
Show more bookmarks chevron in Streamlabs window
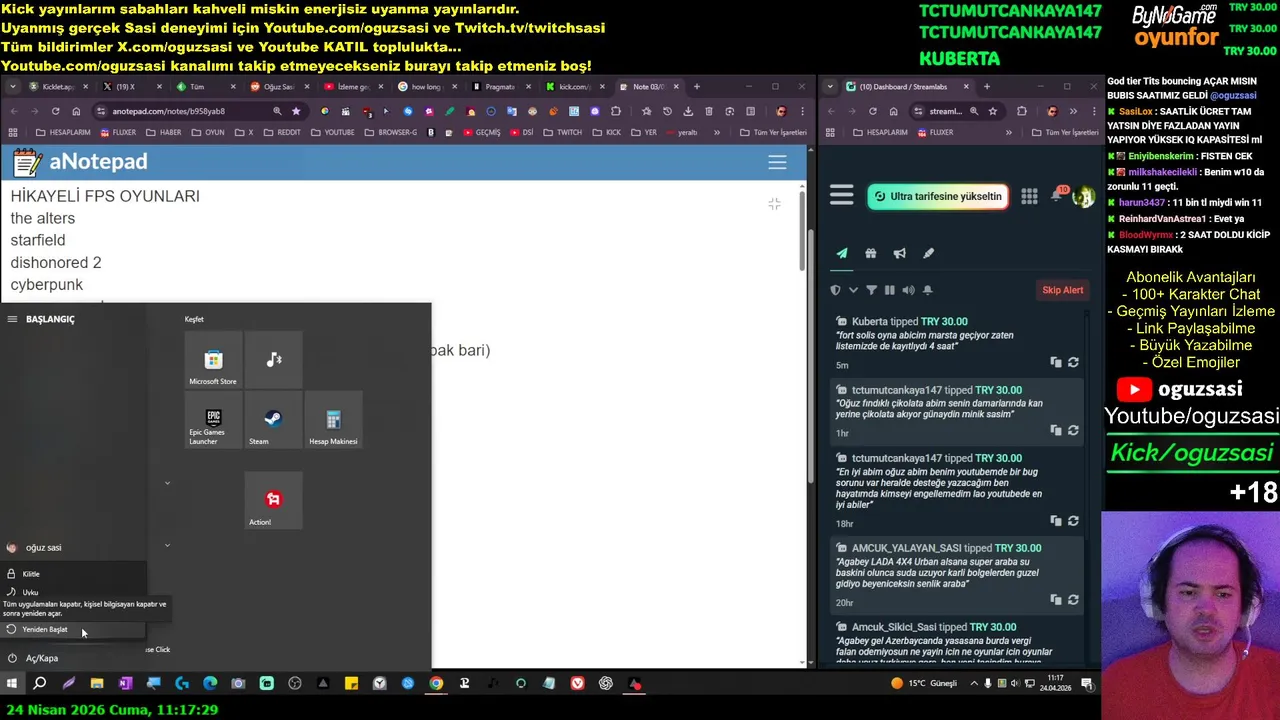[x=1008, y=132]
